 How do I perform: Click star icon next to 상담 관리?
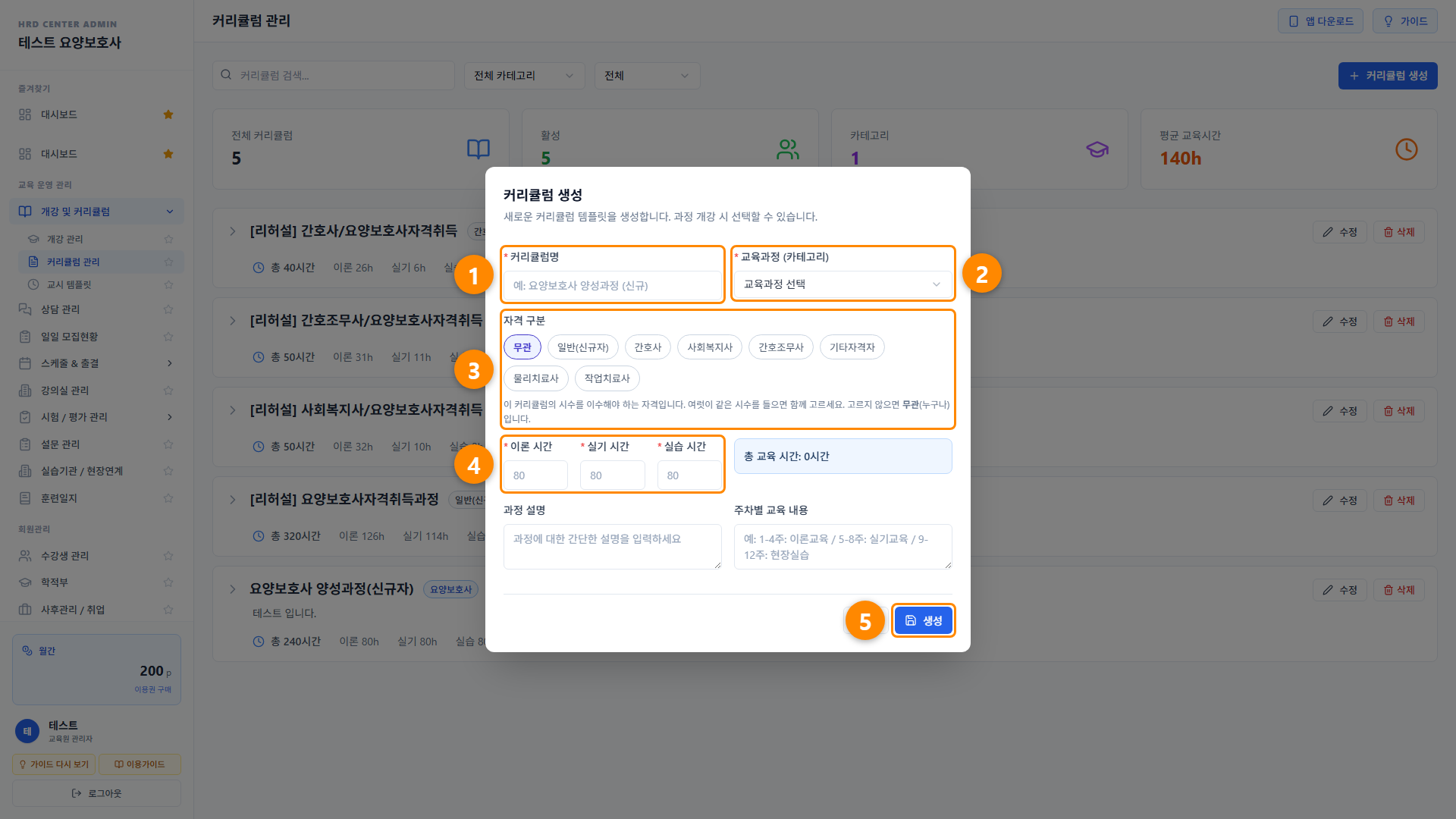[168, 309]
